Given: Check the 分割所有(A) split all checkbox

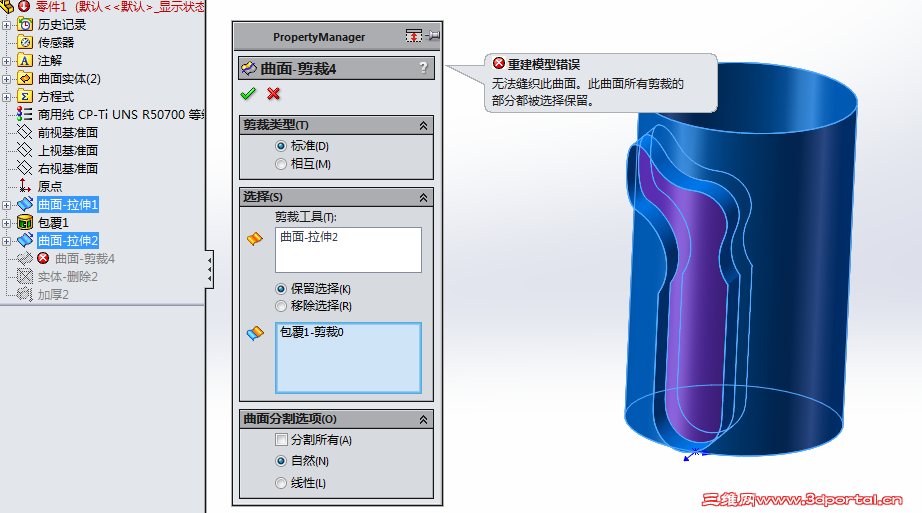Looking at the screenshot, I should click(281, 439).
